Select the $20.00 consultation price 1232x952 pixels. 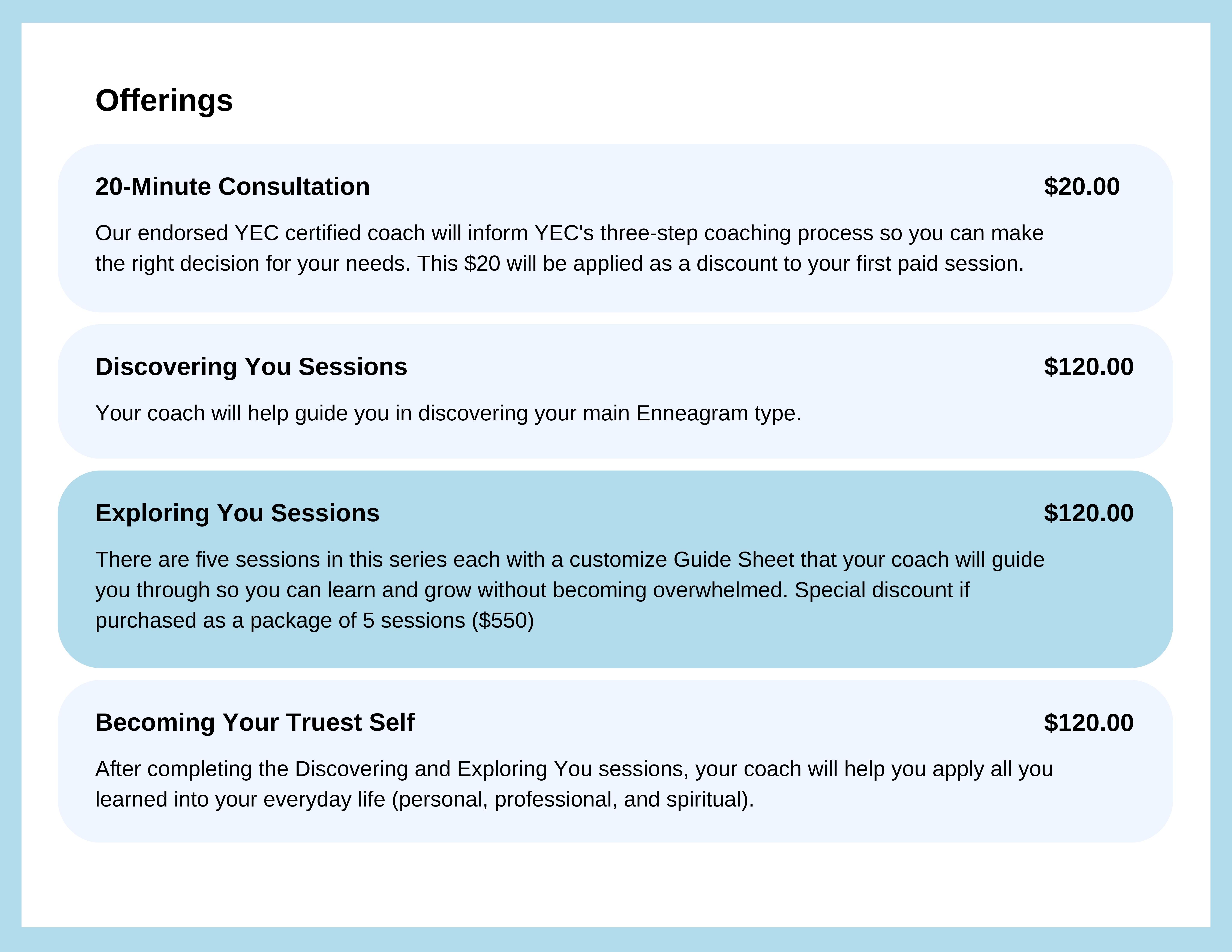1081,187
